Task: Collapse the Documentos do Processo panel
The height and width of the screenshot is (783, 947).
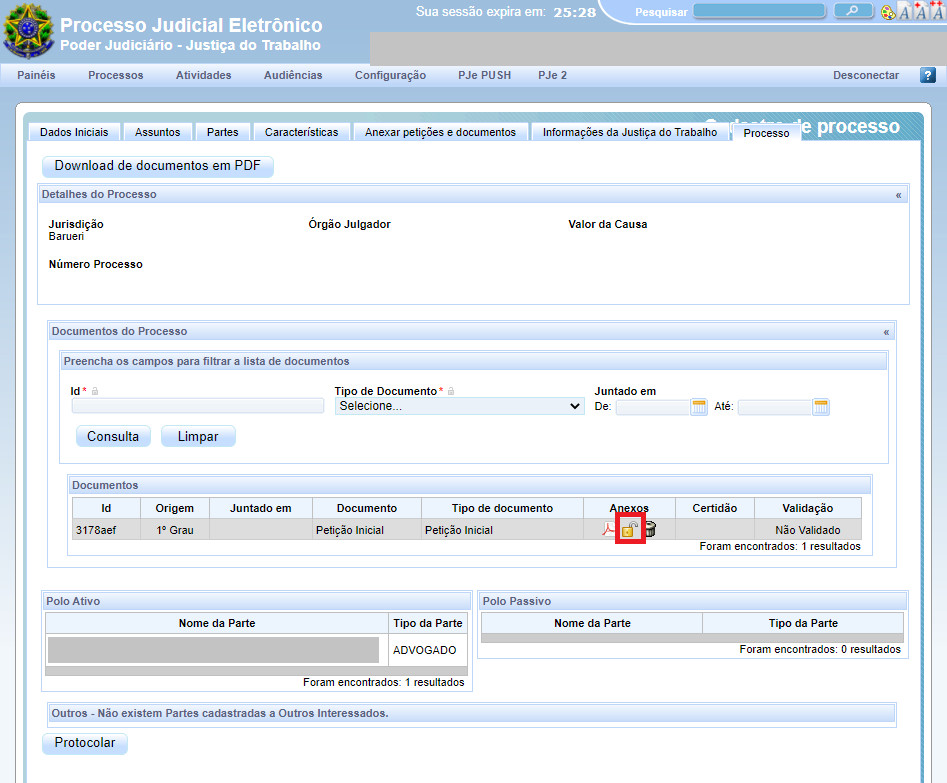Action: point(886,331)
